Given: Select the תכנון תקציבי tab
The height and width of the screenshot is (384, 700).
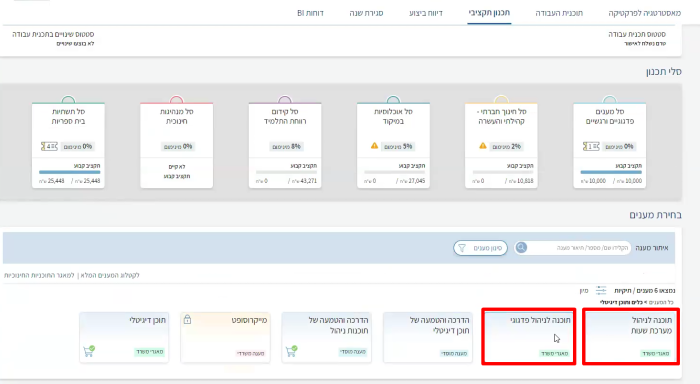Looking at the screenshot, I should pyautogui.click(x=489, y=13).
